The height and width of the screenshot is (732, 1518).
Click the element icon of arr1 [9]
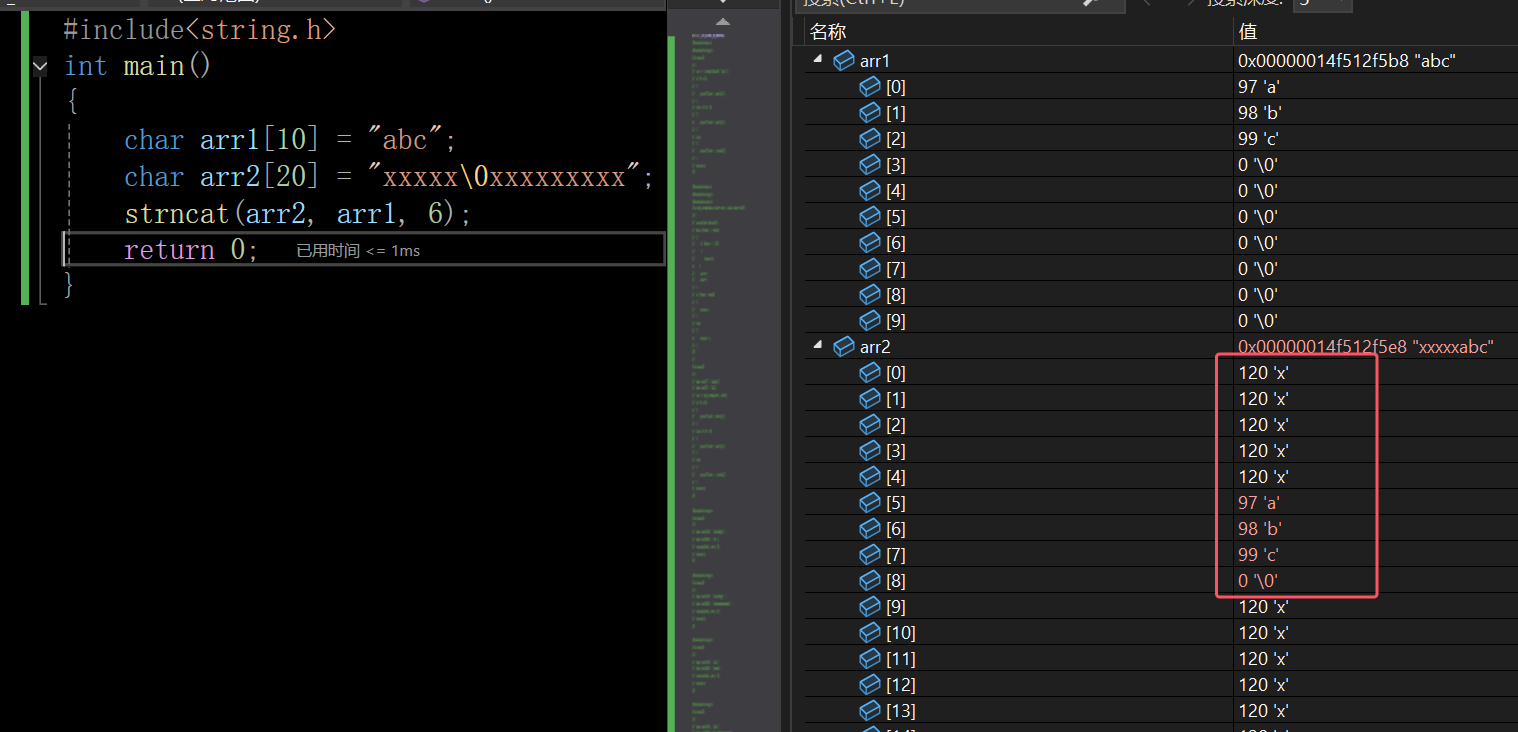(870, 321)
